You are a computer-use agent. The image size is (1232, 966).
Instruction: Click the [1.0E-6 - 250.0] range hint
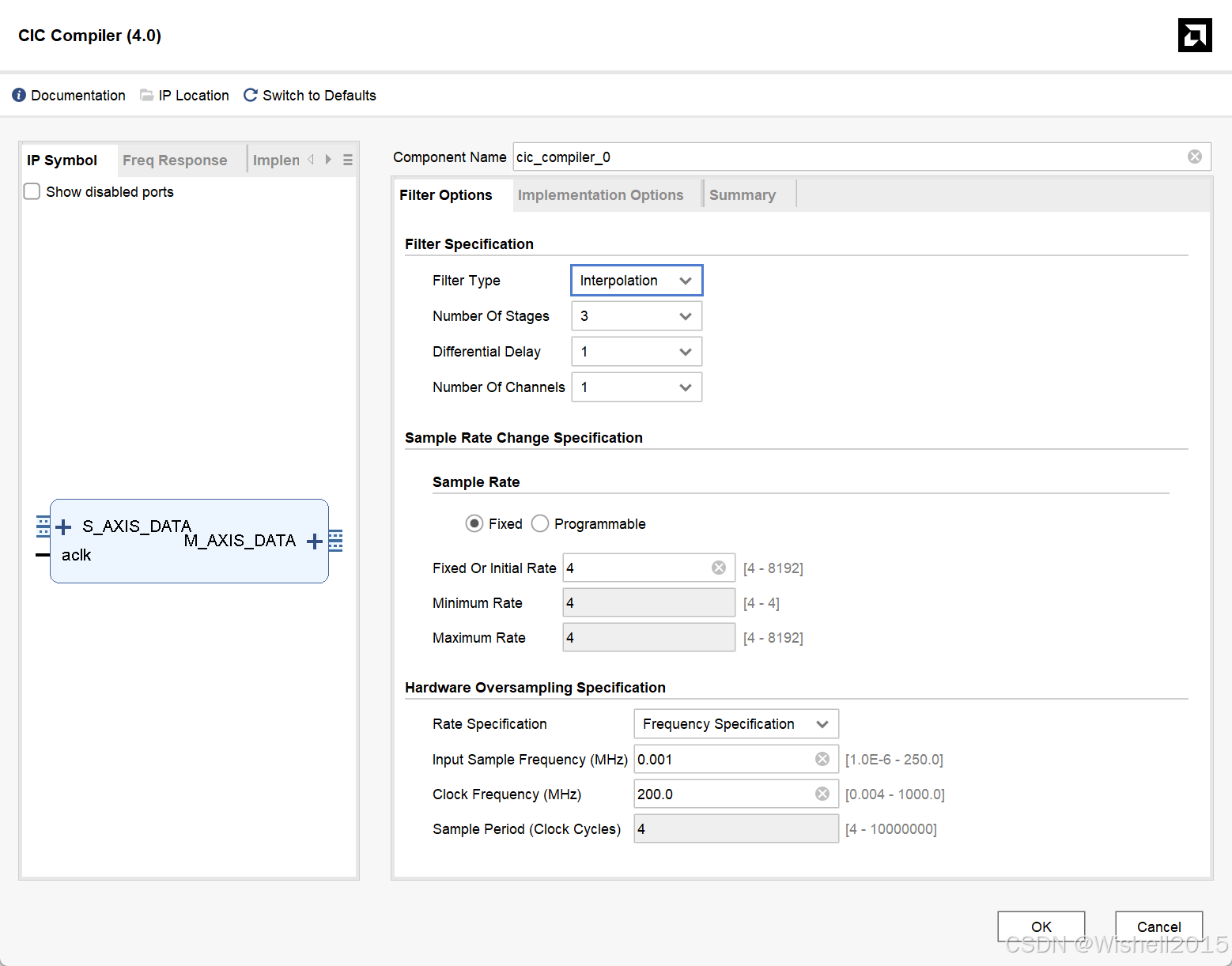tap(894, 759)
